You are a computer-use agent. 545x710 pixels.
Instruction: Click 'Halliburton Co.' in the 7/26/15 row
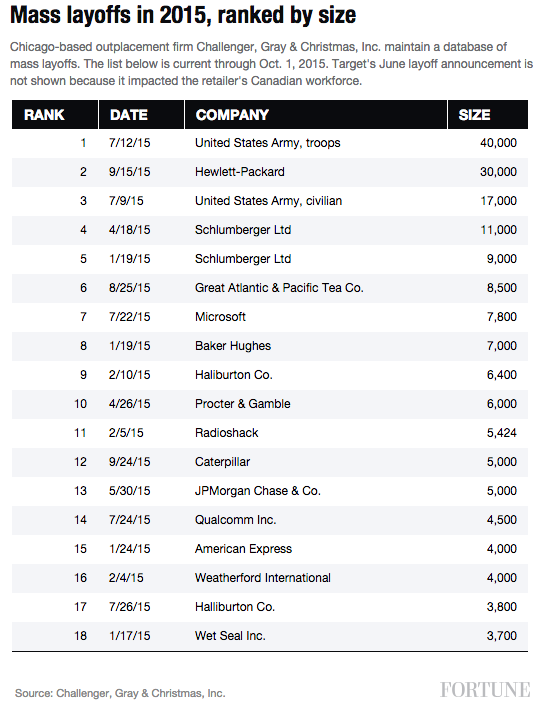point(235,607)
